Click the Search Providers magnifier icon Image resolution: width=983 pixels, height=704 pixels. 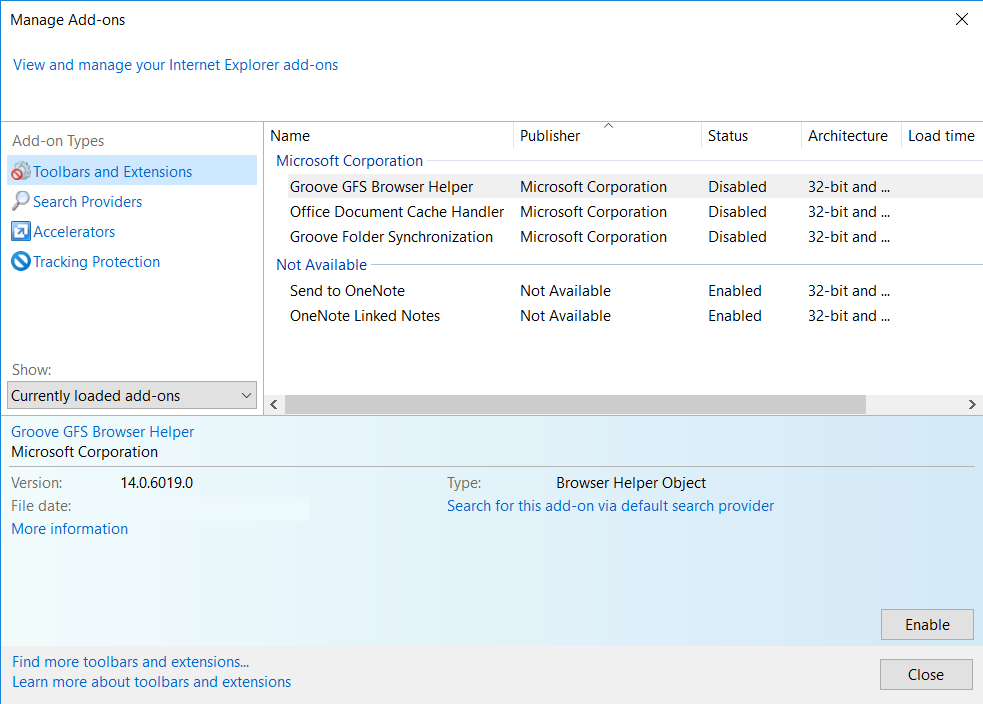pyautogui.click(x=21, y=202)
